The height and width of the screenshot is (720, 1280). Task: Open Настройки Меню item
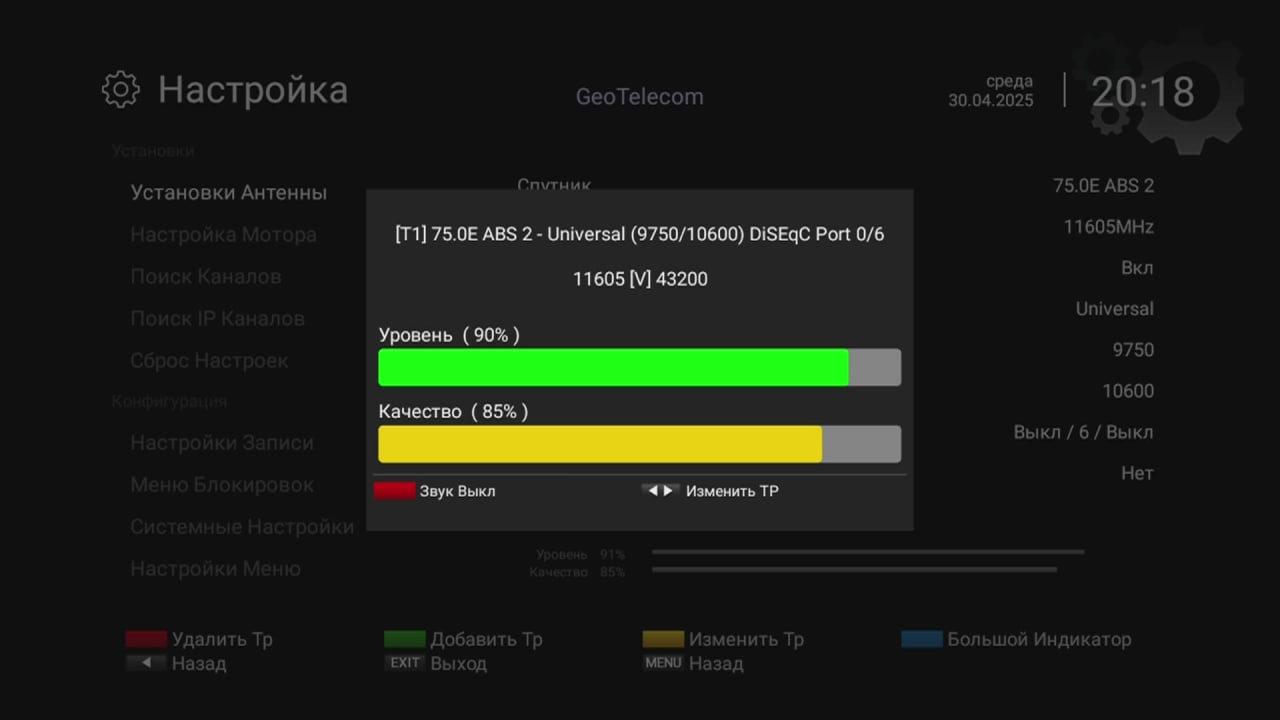215,569
